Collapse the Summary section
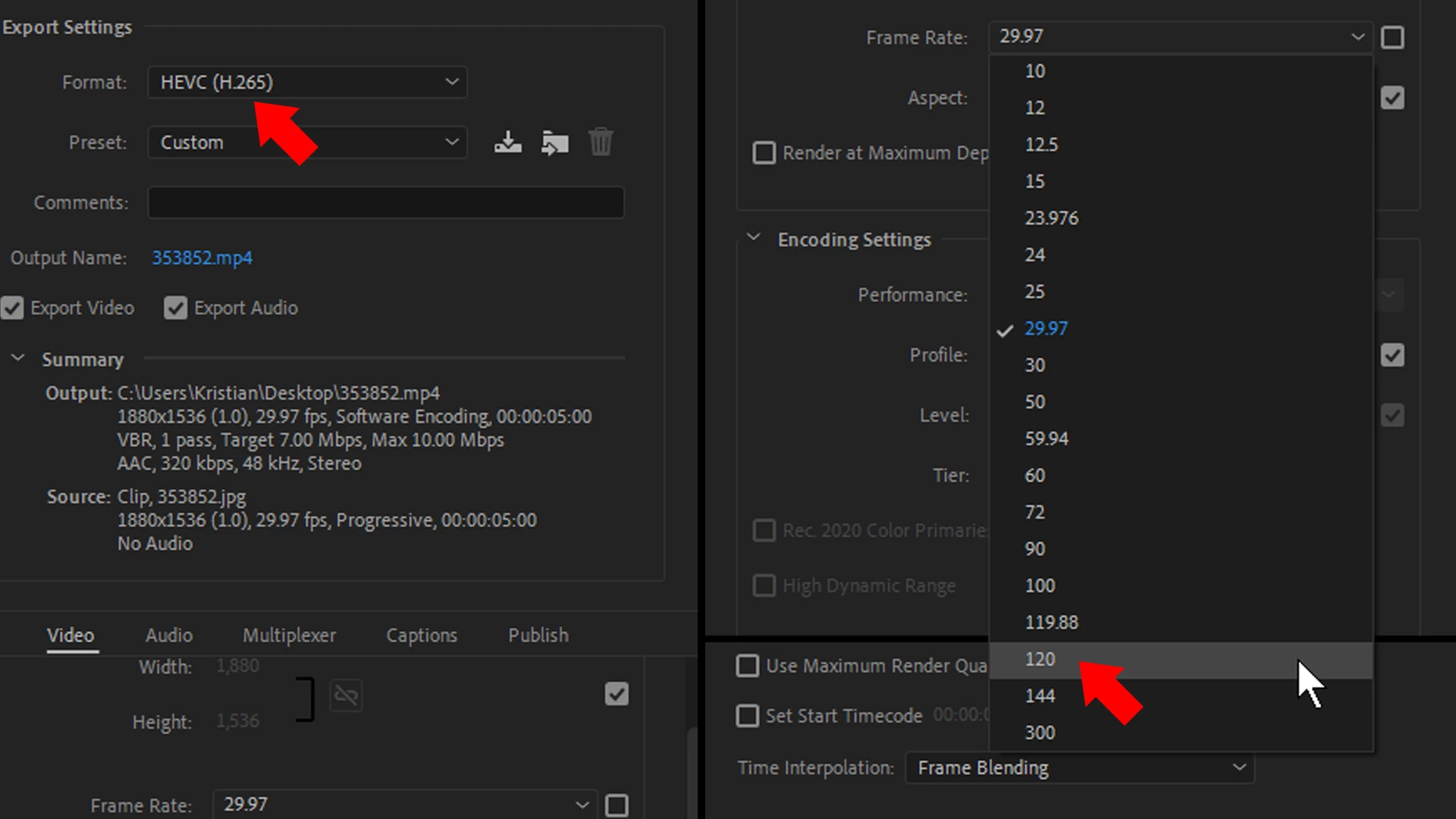Screen dimensions: 1456x819 [18, 358]
